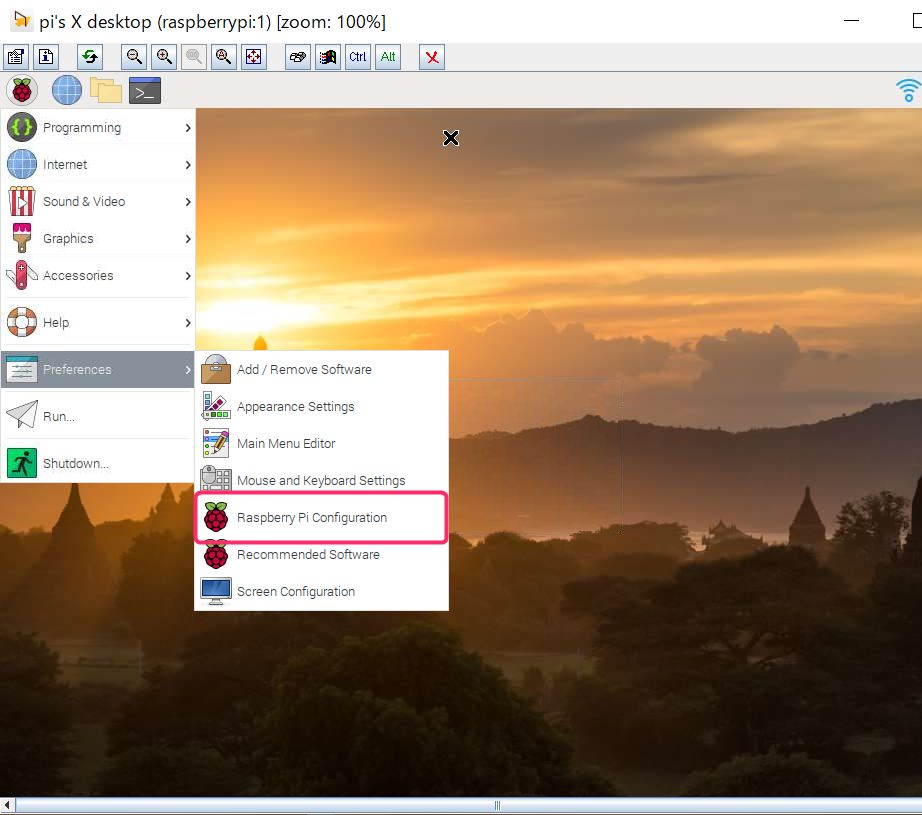Open Screen Configuration
The width and height of the screenshot is (922, 815).
coord(322,592)
